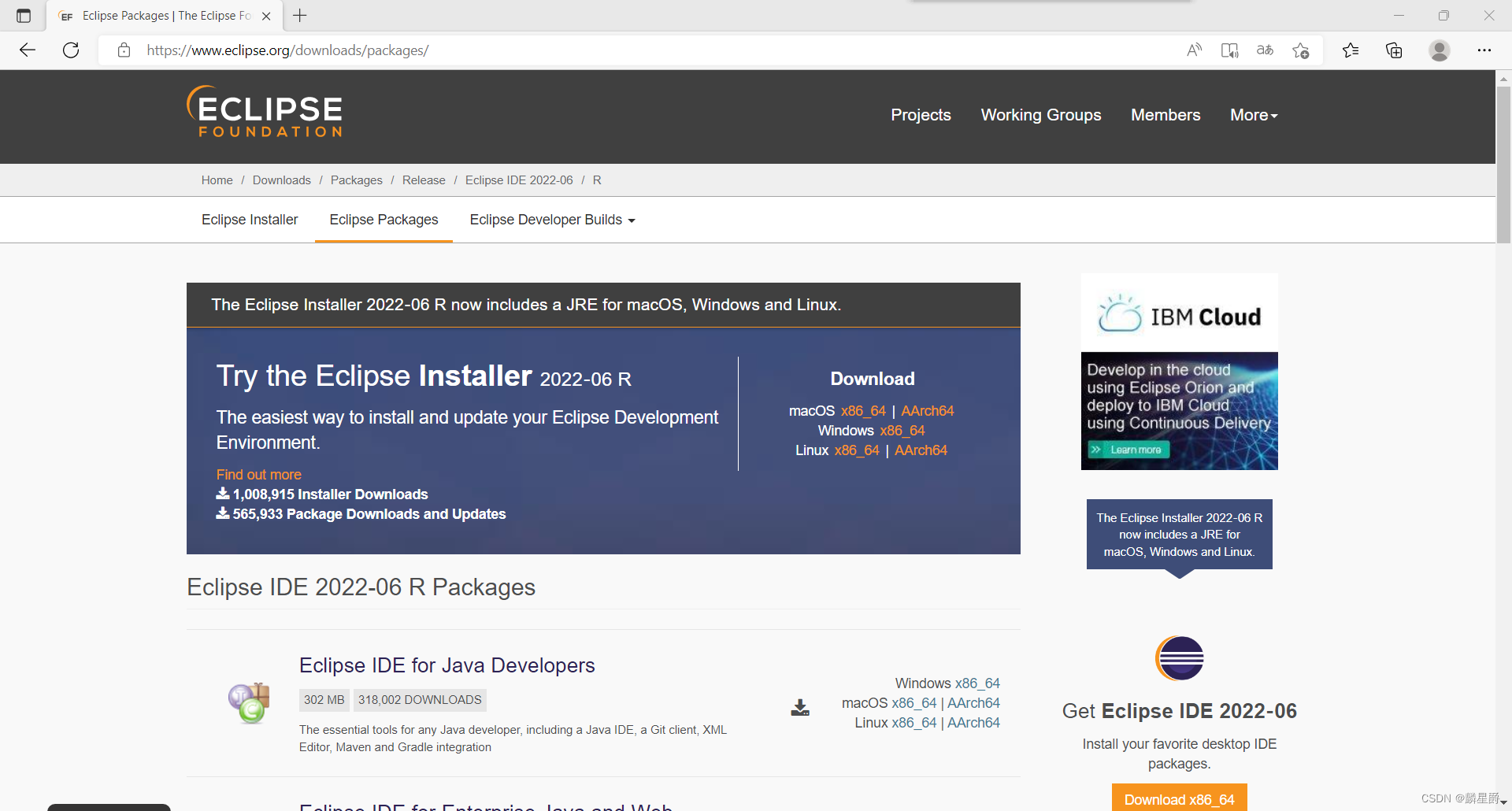Reload the page with the Refresh icon

[x=71, y=50]
